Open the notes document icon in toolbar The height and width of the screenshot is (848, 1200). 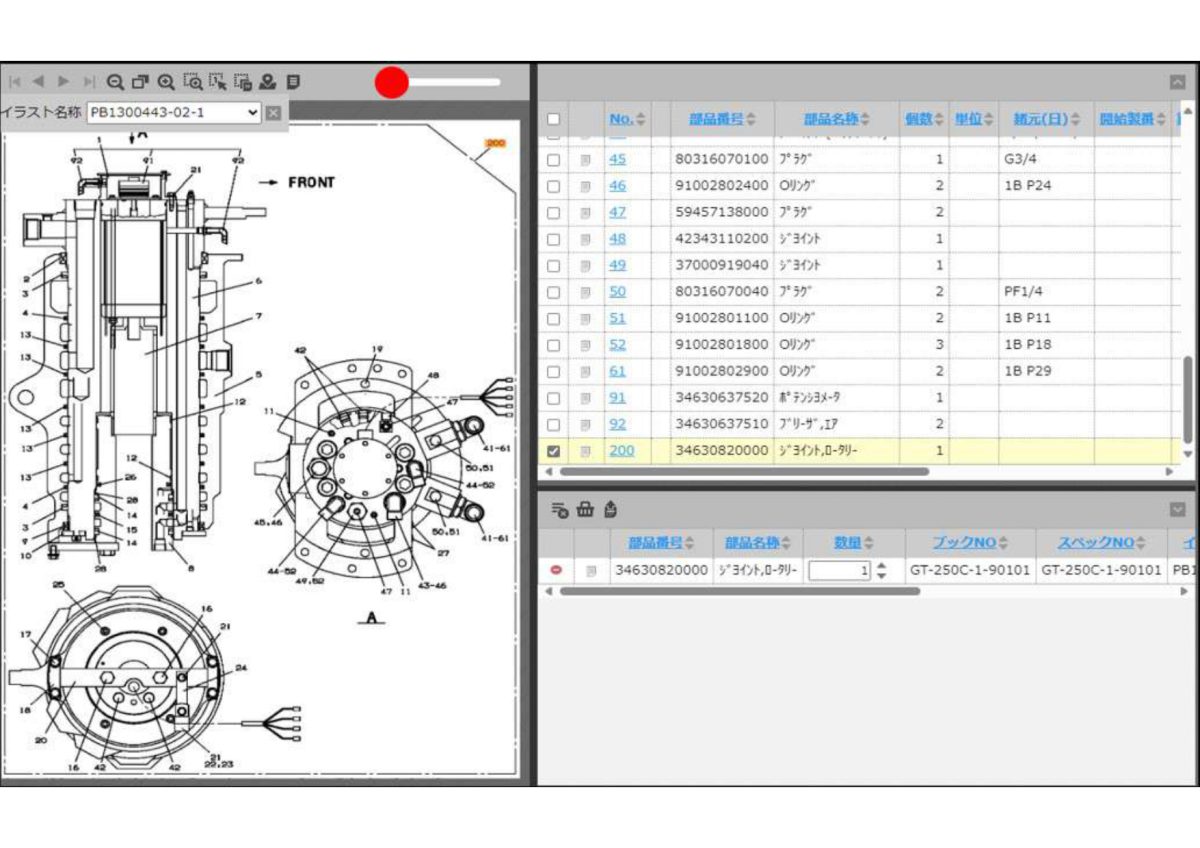pos(293,82)
